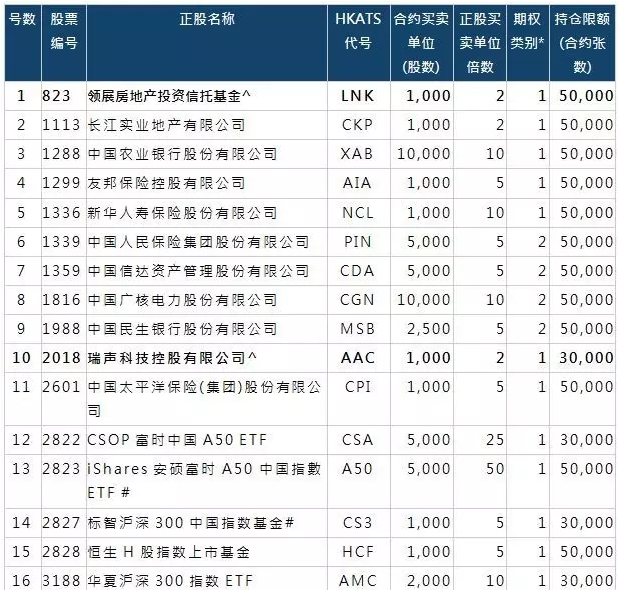Click the '合约买卖单位 (股数)' header
This screenshot has width=619, height=590.
click(x=421, y=43)
